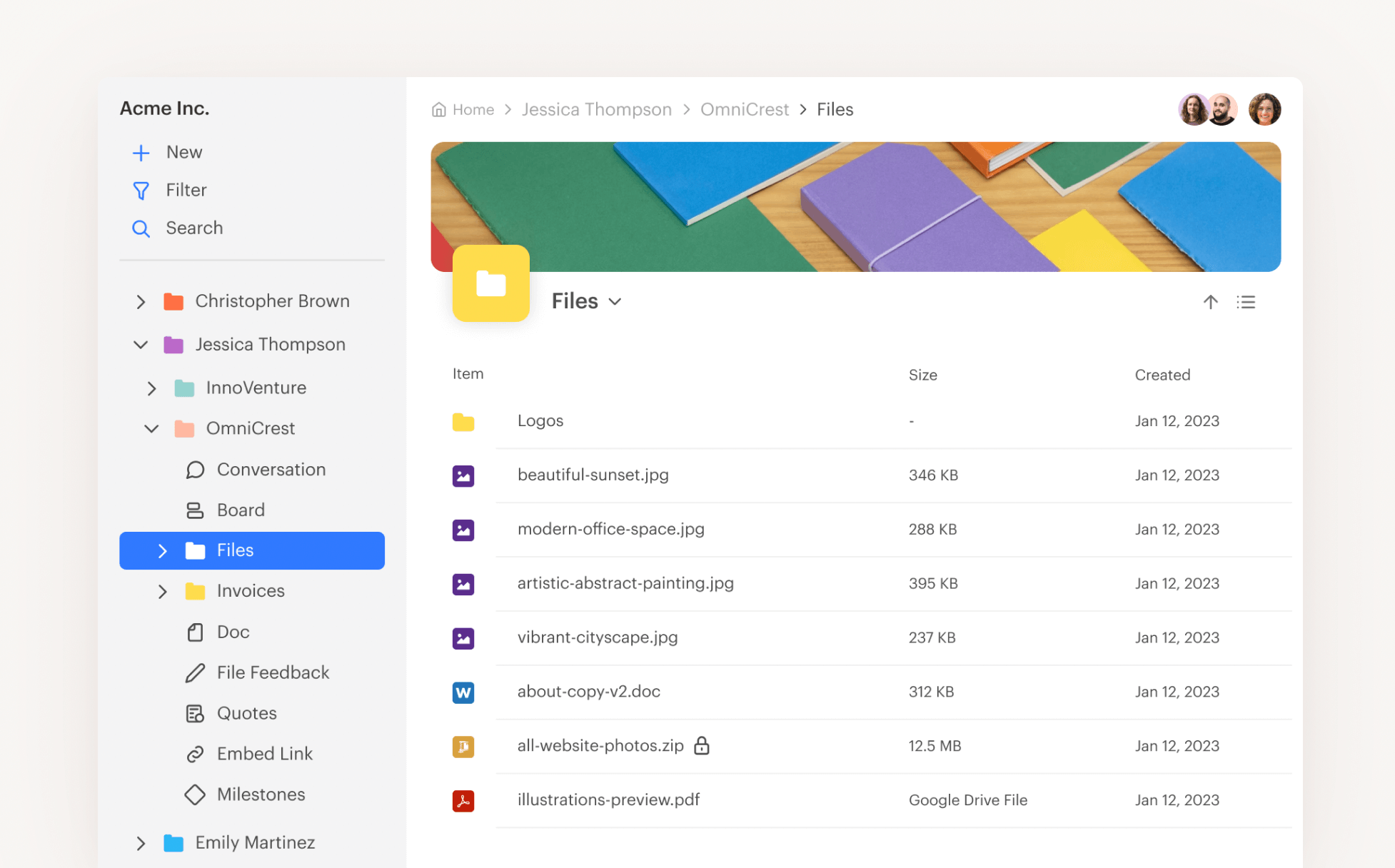Viewport: 1395px width, 868px height.
Task: Click the lock icon on all-website-photos.zip
Action: (702, 745)
